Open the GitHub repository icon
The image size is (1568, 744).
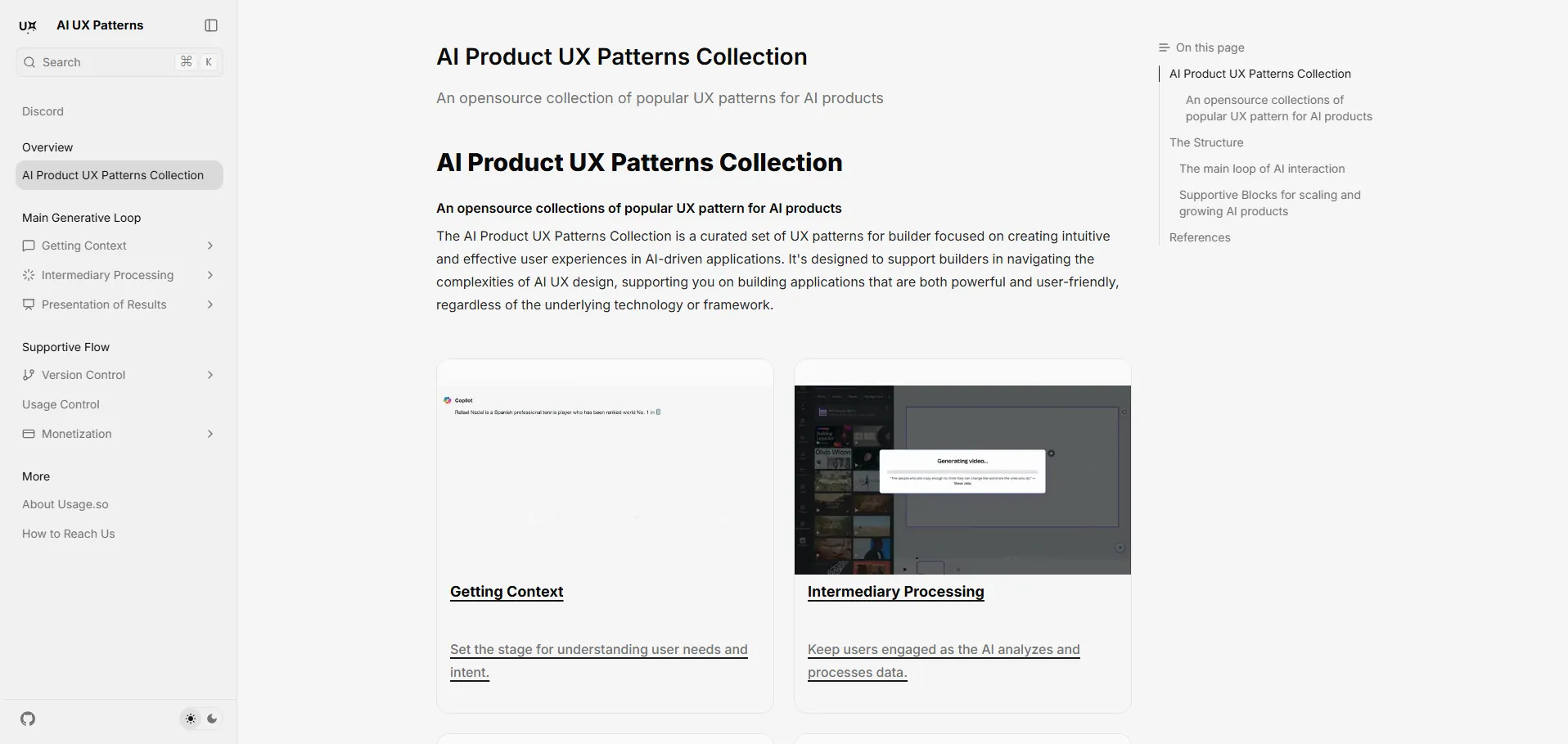pyautogui.click(x=28, y=719)
